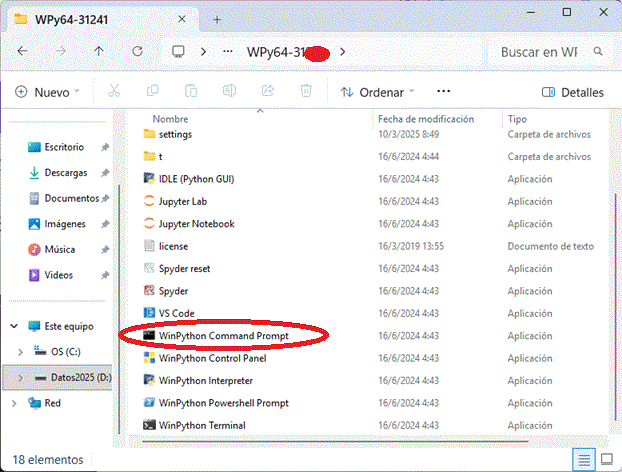Click the WinPython Command Prompt icon
Screen dimensions: 622x472
(x=150, y=336)
